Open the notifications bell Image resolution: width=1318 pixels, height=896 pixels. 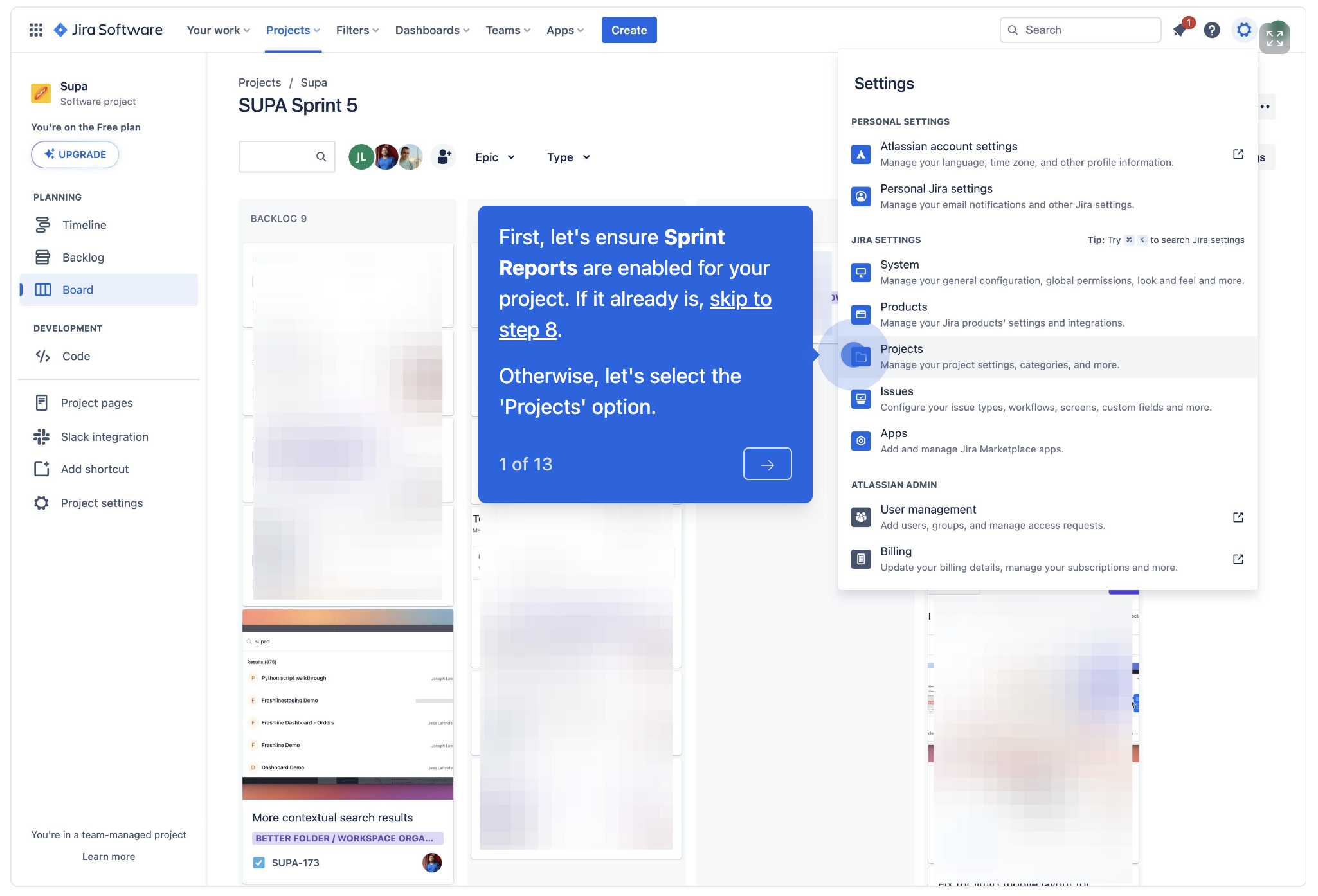pos(1180,30)
